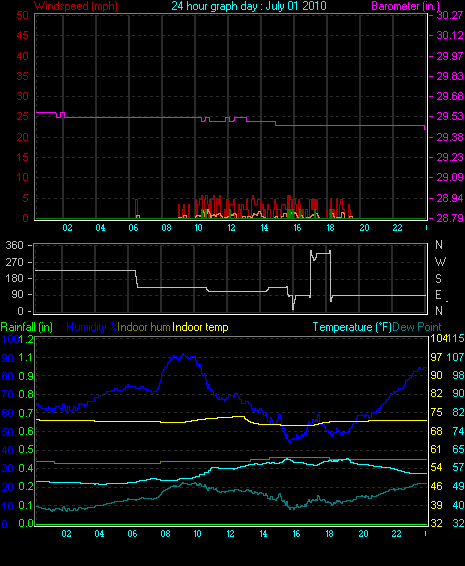Screen dimensions: 465x566
Task: Click the magenta '29.09' barometer value
Action: (449, 177)
